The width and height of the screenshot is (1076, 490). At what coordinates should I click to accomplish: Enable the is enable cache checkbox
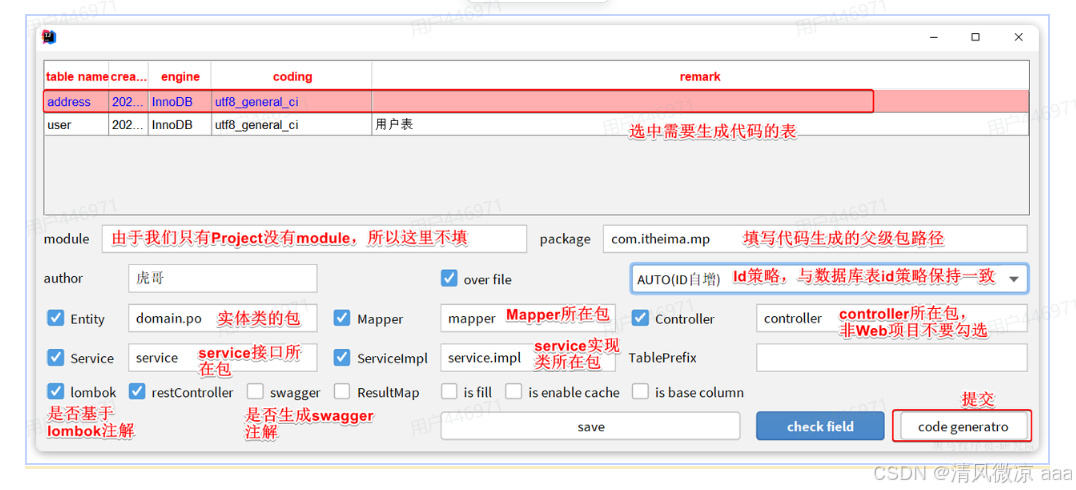[513, 392]
